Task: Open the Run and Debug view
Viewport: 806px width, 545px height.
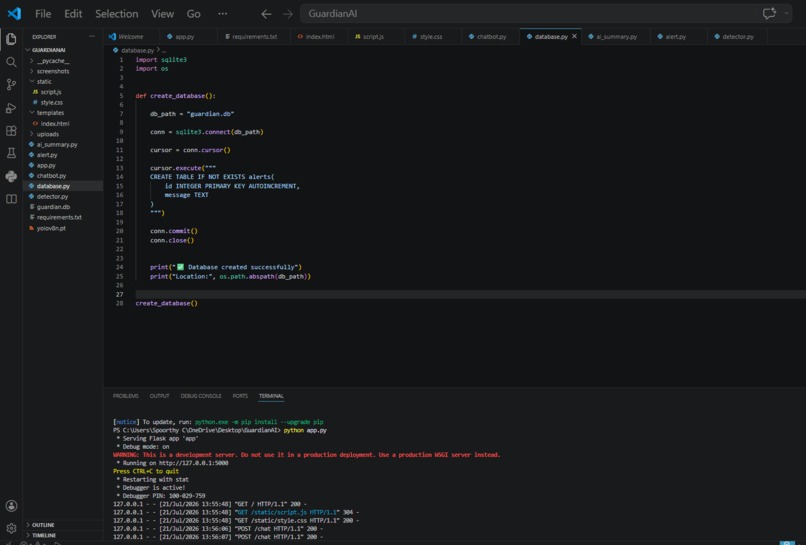Action: pyautogui.click(x=11, y=108)
